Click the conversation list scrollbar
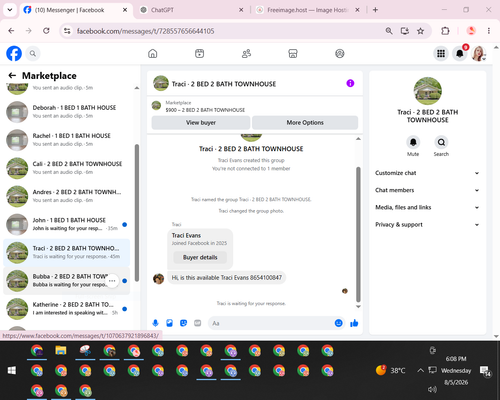The height and width of the screenshot is (400, 500). click(x=137, y=213)
